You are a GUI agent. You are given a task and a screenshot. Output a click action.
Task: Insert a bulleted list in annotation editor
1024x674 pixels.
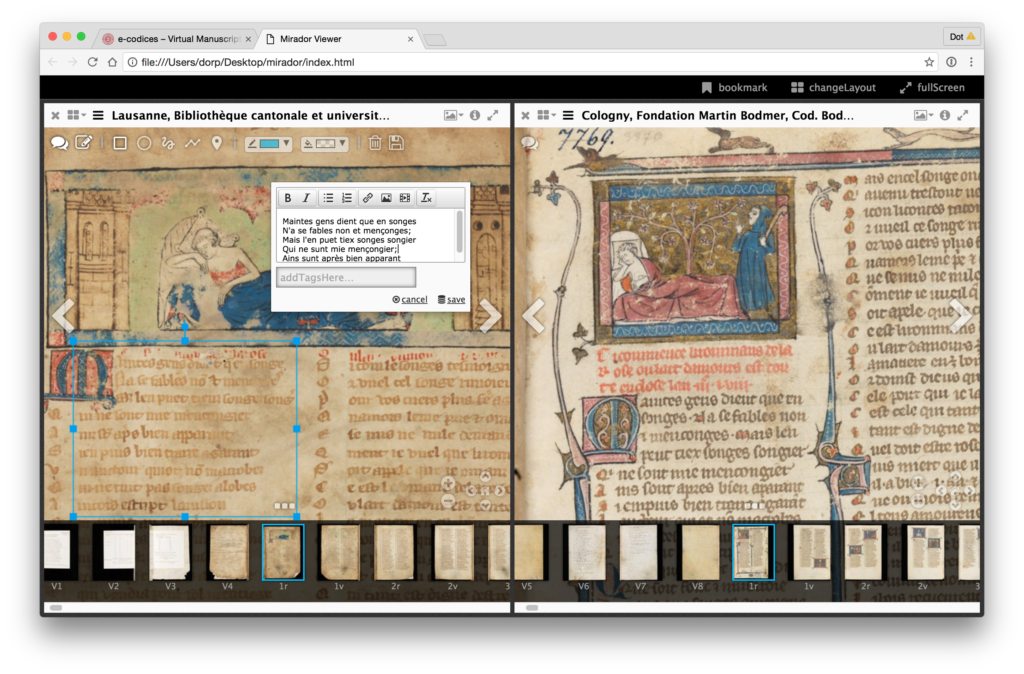tap(328, 198)
